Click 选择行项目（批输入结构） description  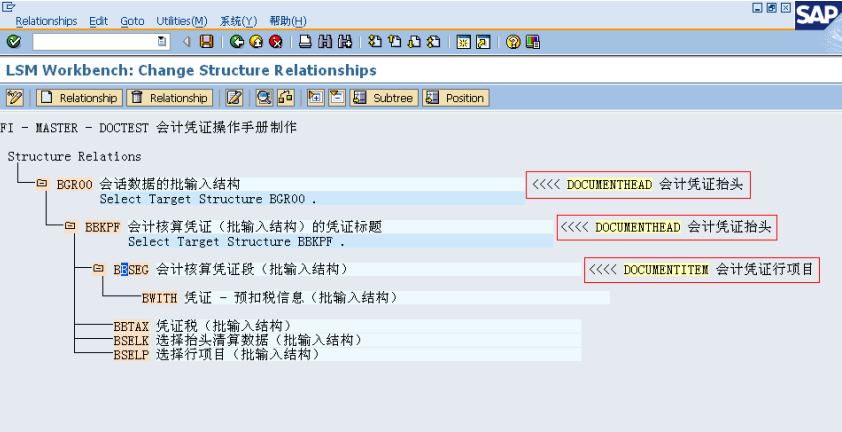click(238, 354)
